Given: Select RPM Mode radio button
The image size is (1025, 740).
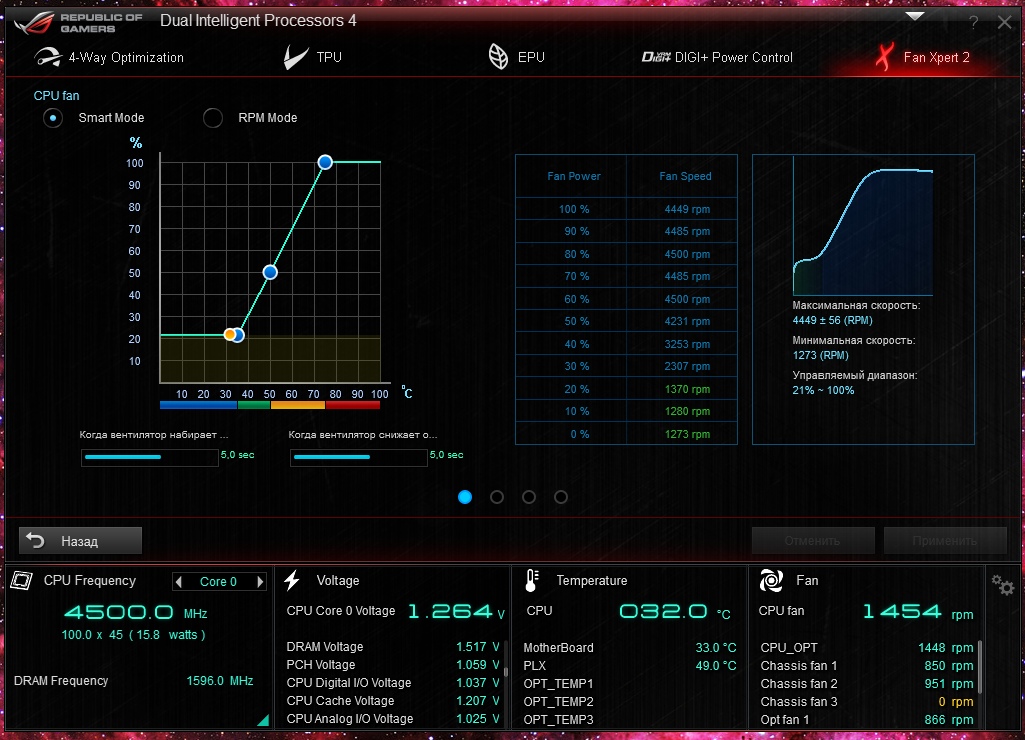Looking at the screenshot, I should (212, 118).
